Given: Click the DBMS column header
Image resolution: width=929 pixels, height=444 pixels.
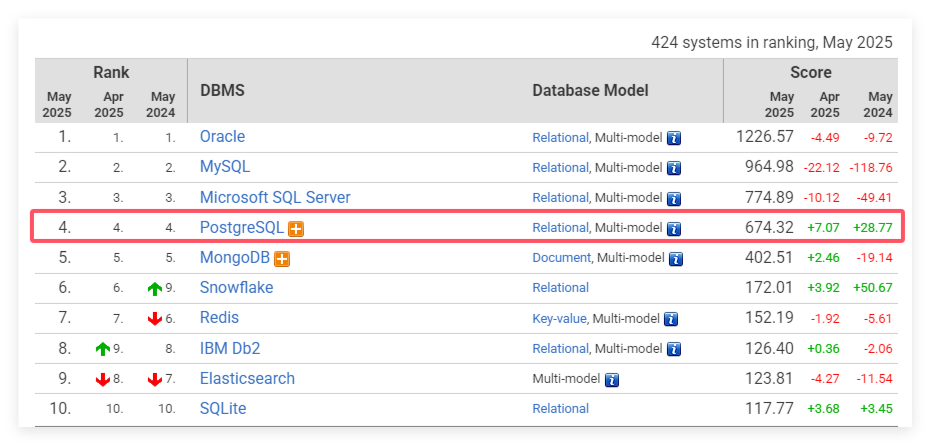Looking at the screenshot, I should pyautogui.click(x=222, y=91).
